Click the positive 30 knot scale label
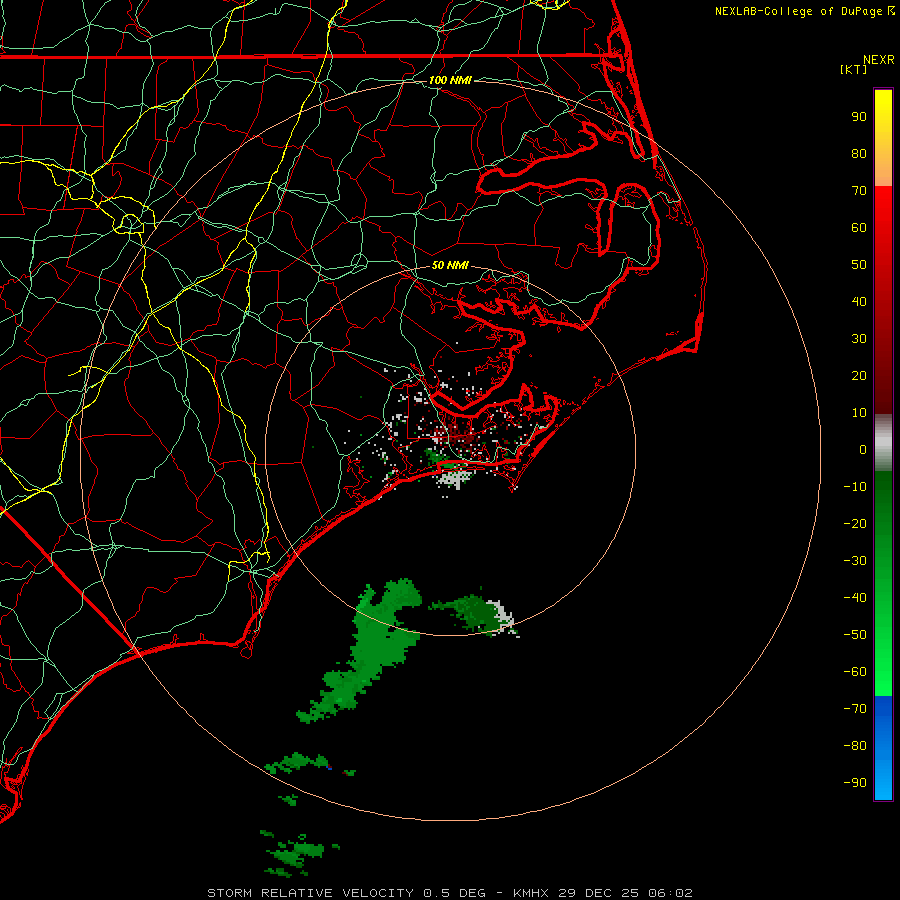Image resolution: width=900 pixels, height=900 pixels. tap(859, 339)
